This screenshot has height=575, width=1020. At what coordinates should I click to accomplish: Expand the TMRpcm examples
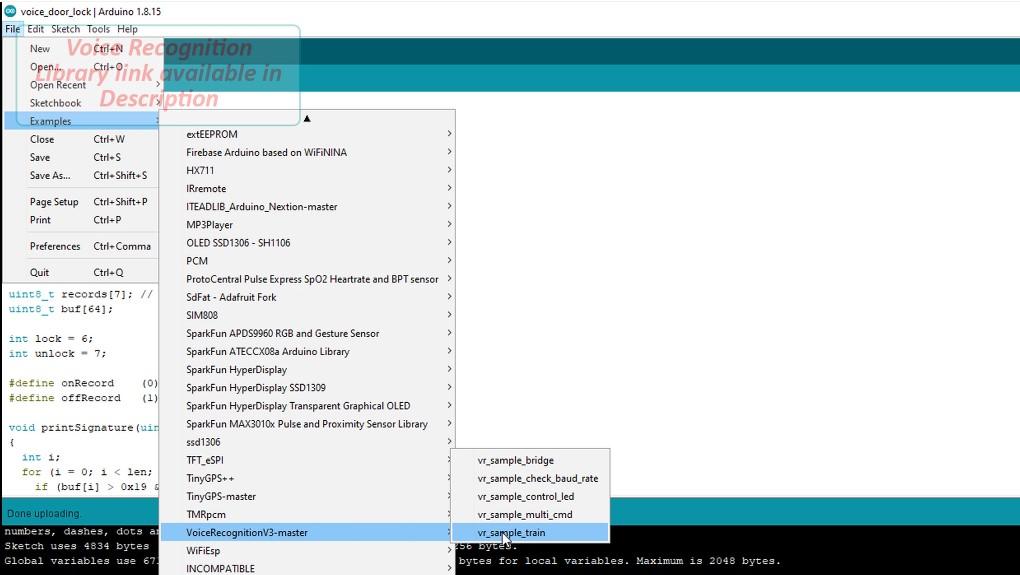tap(307, 515)
